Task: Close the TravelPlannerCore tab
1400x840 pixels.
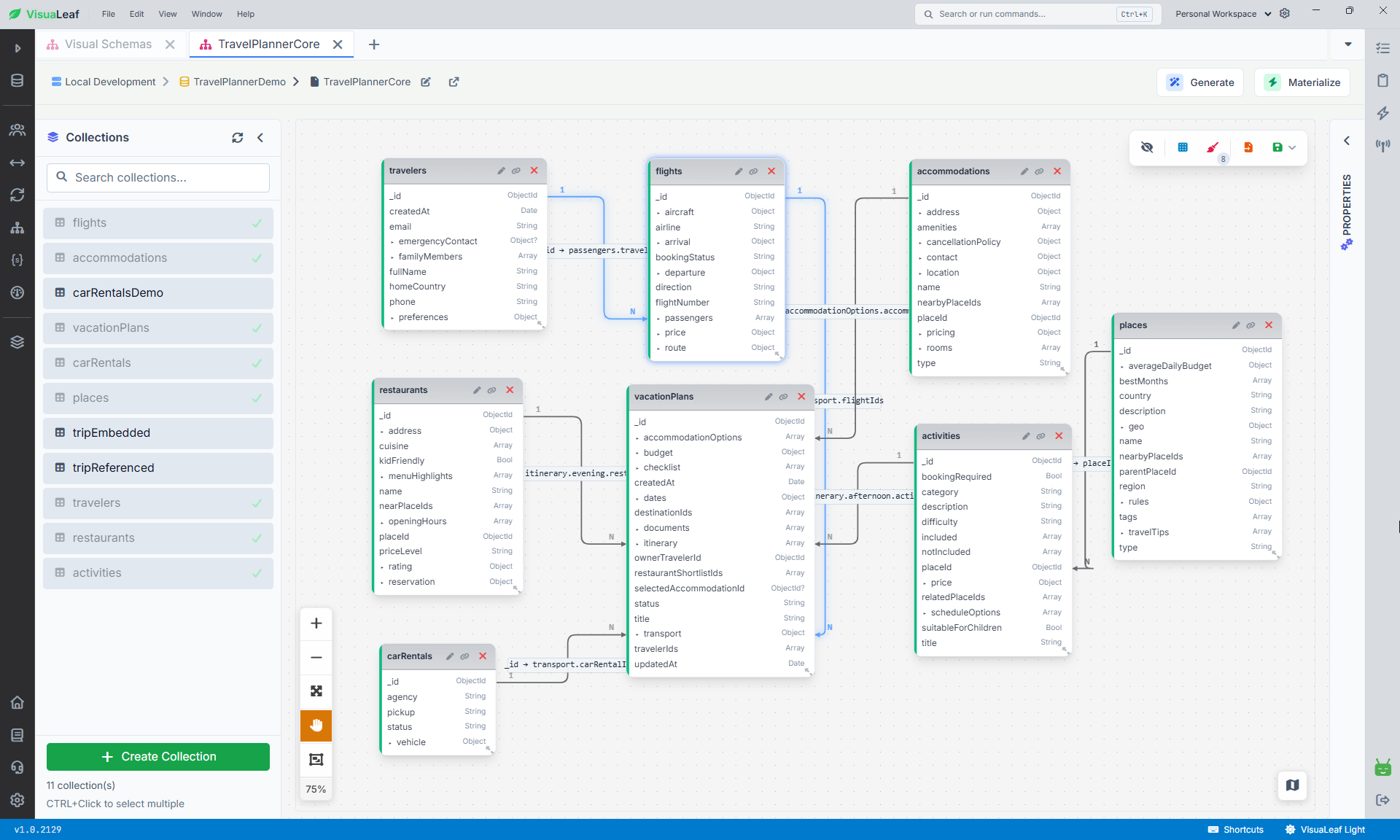Action: tap(338, 44)
